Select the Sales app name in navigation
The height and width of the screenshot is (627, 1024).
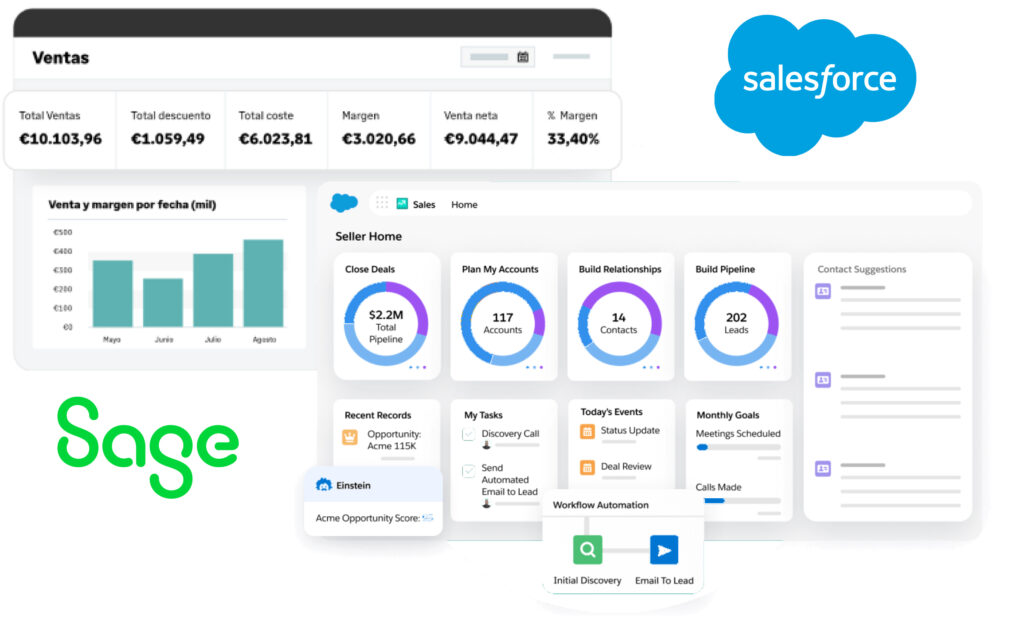point(424,204)
